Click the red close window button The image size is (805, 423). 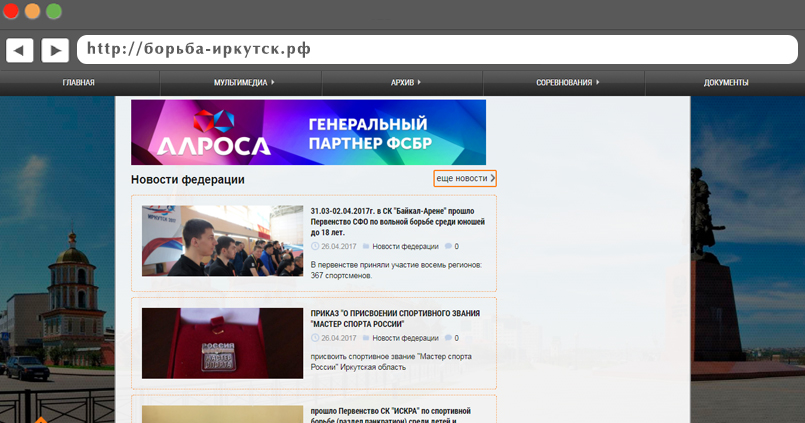pos(11,11)
